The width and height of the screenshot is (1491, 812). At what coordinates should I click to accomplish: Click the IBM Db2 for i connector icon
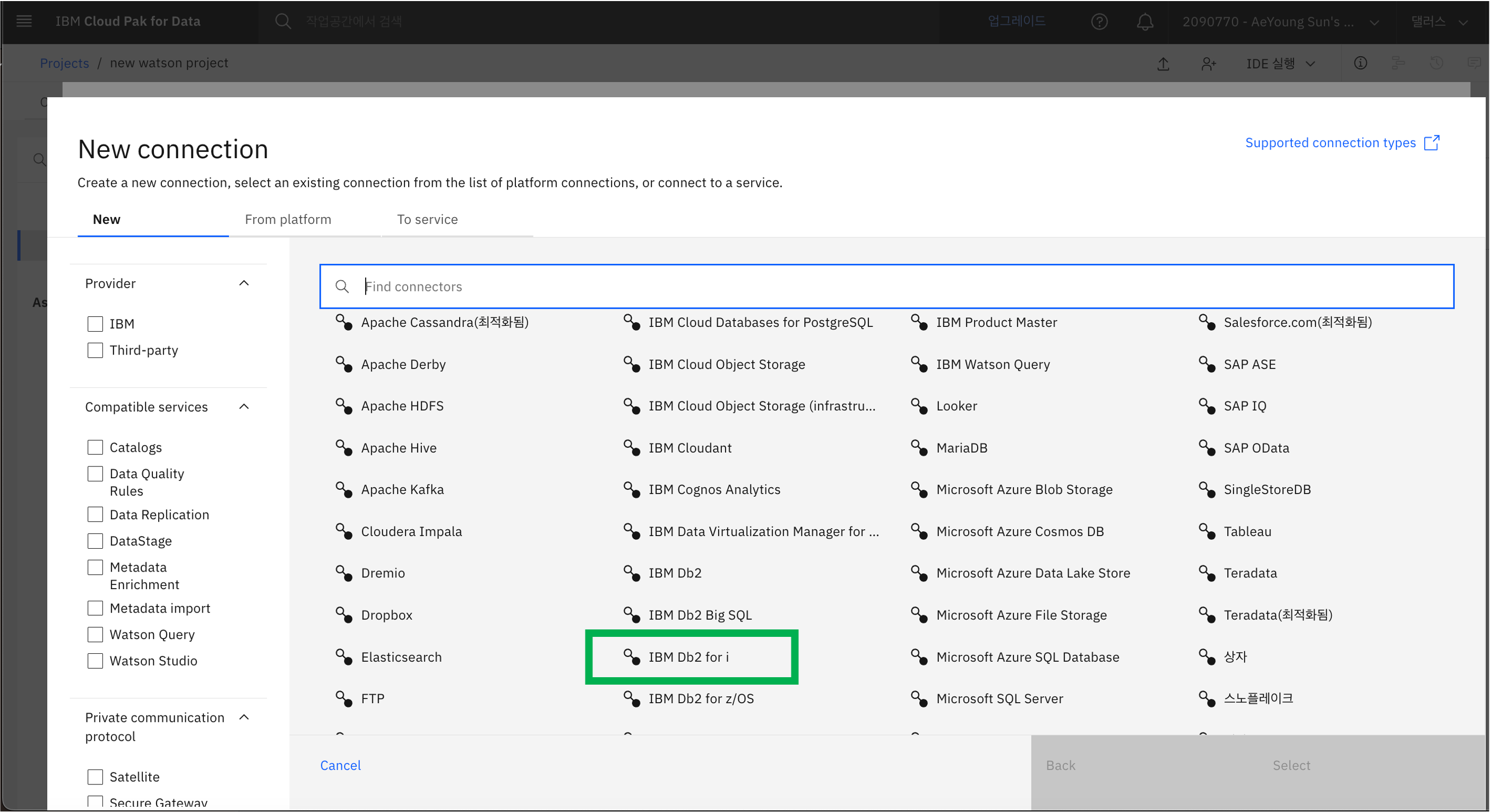[x=631, y=656]
